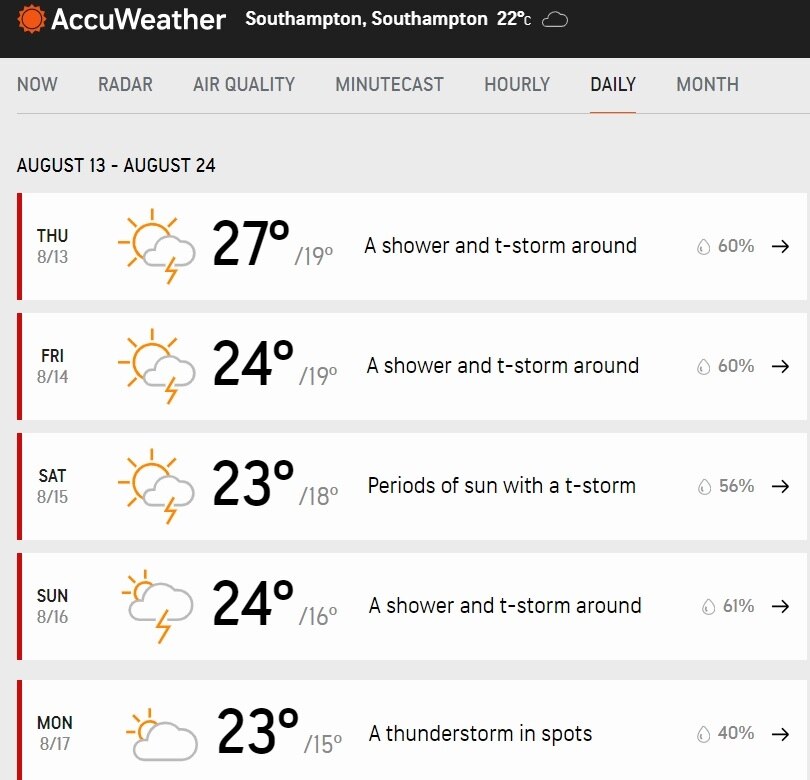Click Sunday's storm cloud icon

point(156,606)
